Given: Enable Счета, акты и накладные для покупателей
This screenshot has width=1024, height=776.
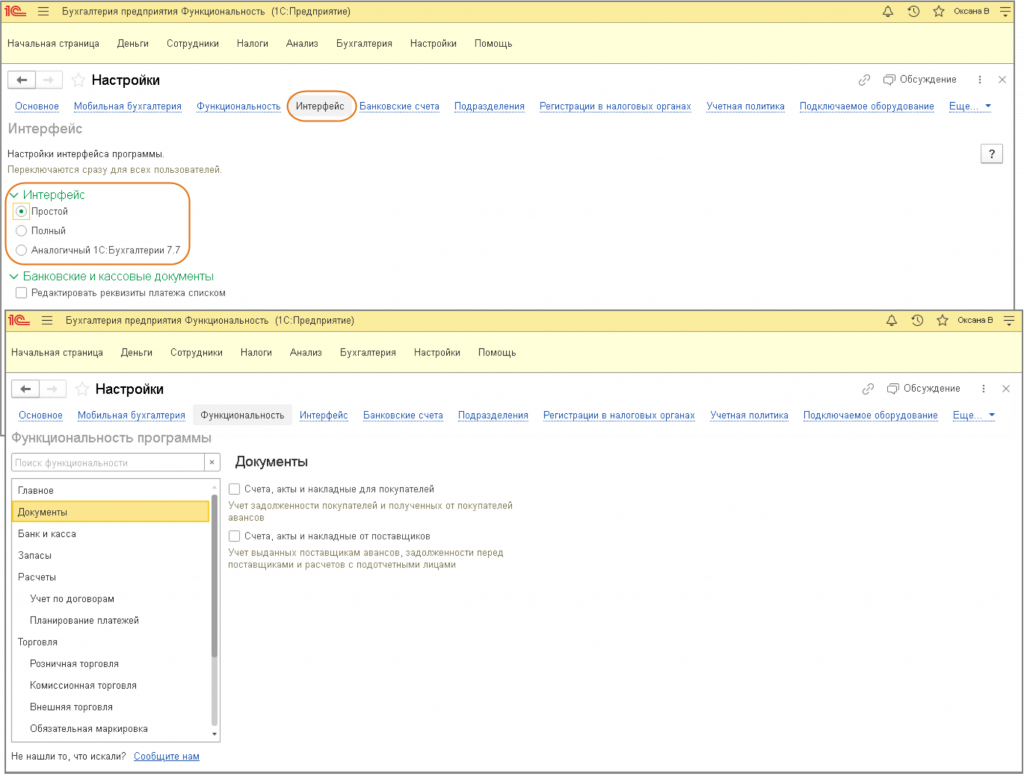Looking at the screenshot, I should [234, 489].
